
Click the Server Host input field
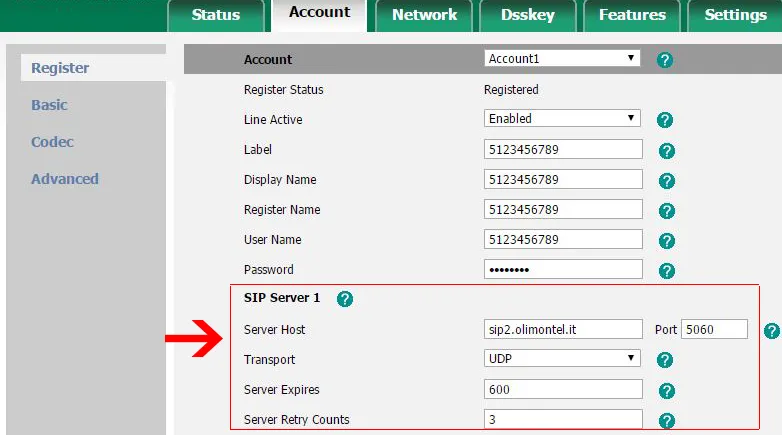(x=562, y=330)
